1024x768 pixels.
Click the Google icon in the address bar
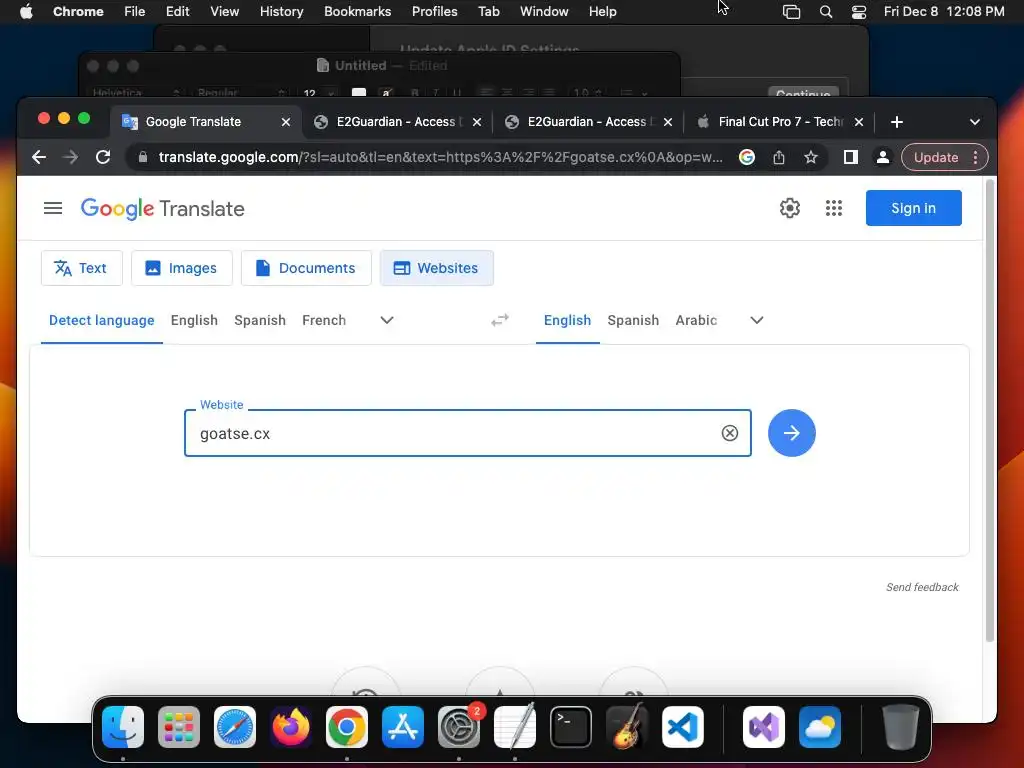[746, 157]
